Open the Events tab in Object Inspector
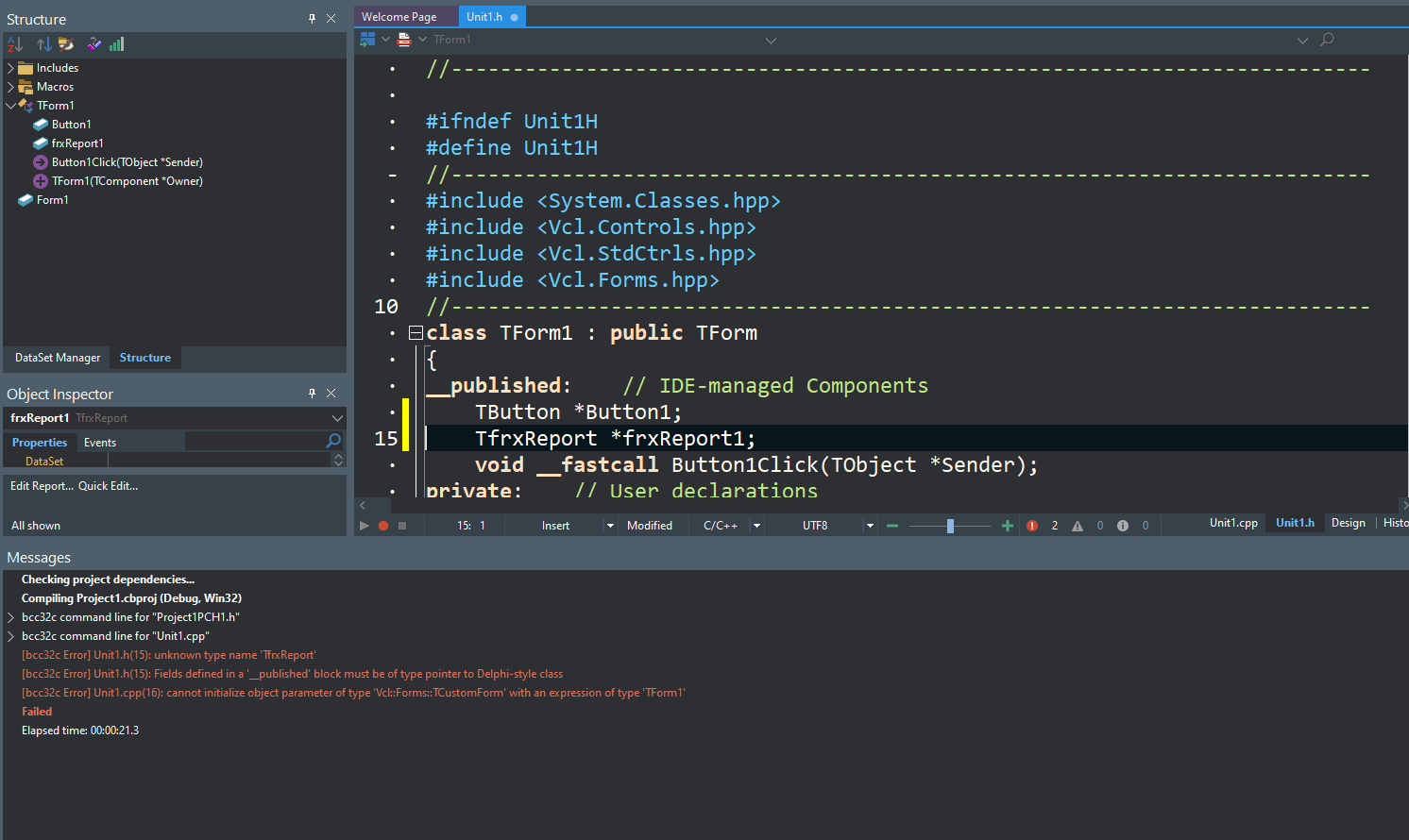The image size is (1409, 840). click(100, 442)
